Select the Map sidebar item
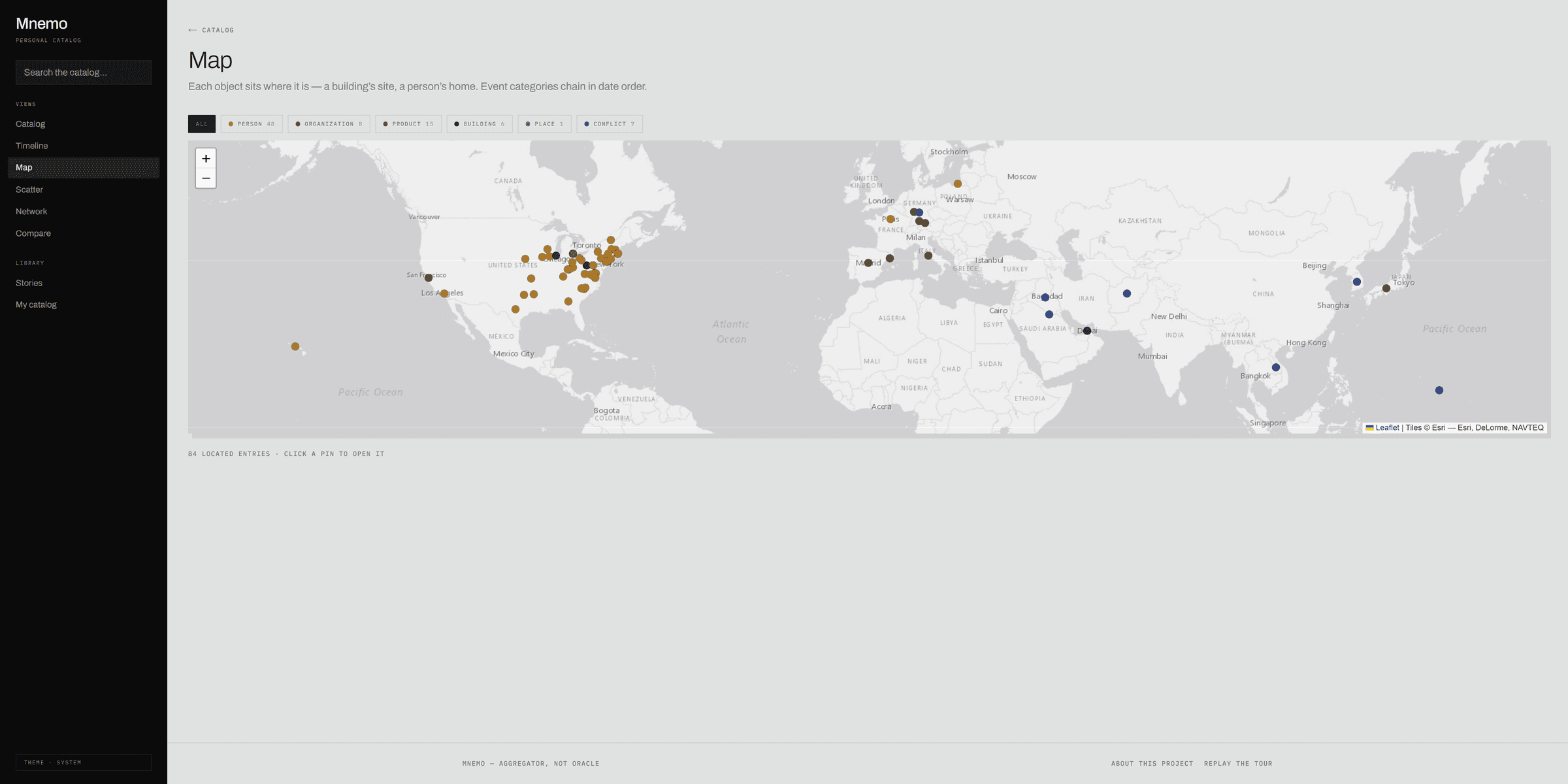Viewport: 1568px width, 784px height. point(84,168)
